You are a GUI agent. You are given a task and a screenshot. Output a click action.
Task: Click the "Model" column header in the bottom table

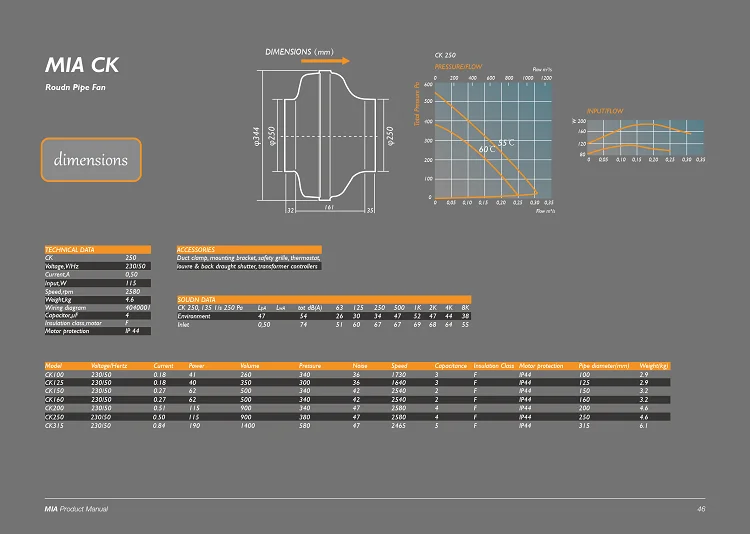54,366
